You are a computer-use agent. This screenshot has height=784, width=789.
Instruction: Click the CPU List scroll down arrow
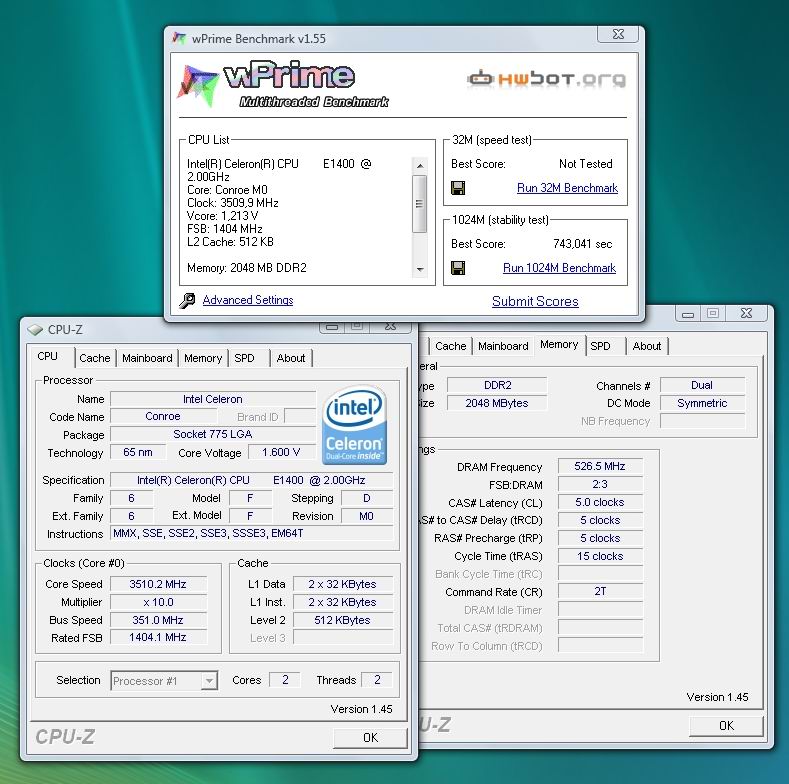click(420, 270)
